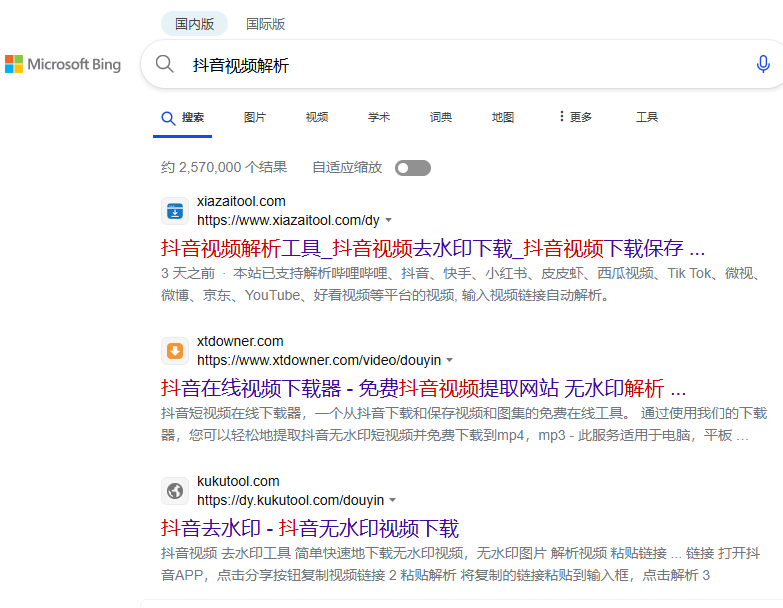The width and height of the screenshot is (783, 608).
Task: Expand dropdown arrow next to xtdowner.com URL
Action: 449,360
